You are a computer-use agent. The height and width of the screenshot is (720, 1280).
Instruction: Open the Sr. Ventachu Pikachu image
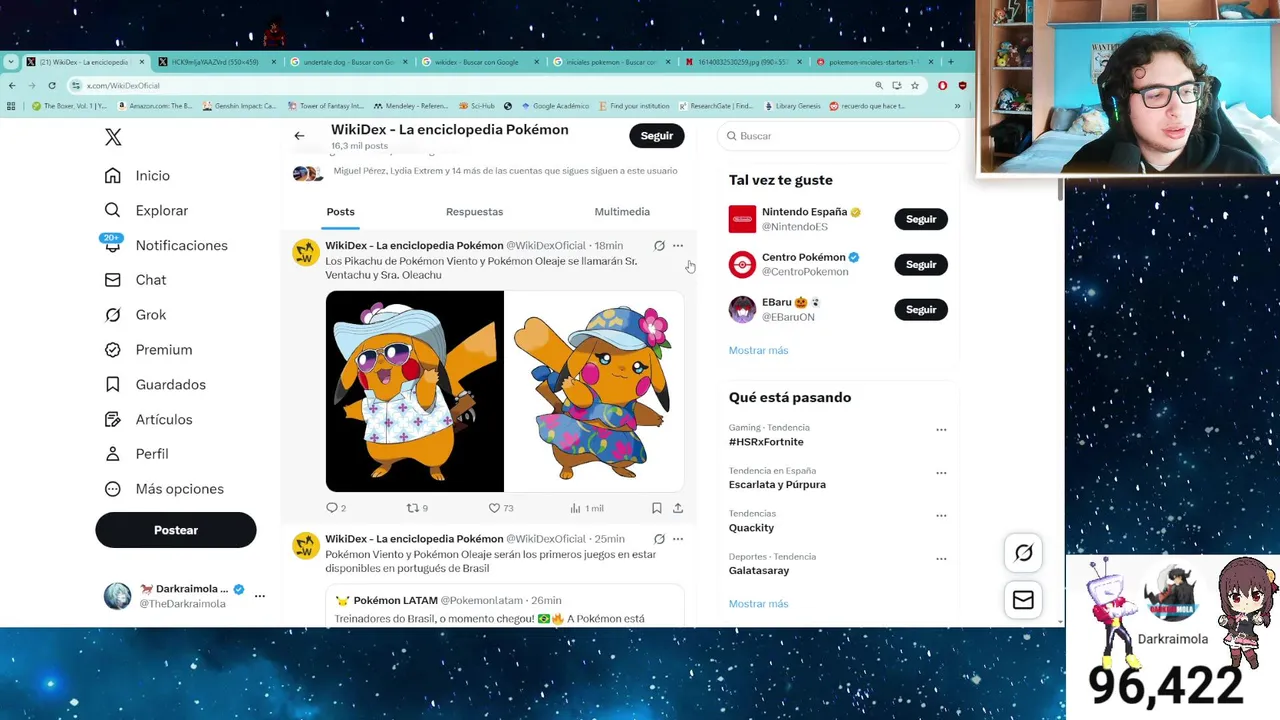coord(415,391)
